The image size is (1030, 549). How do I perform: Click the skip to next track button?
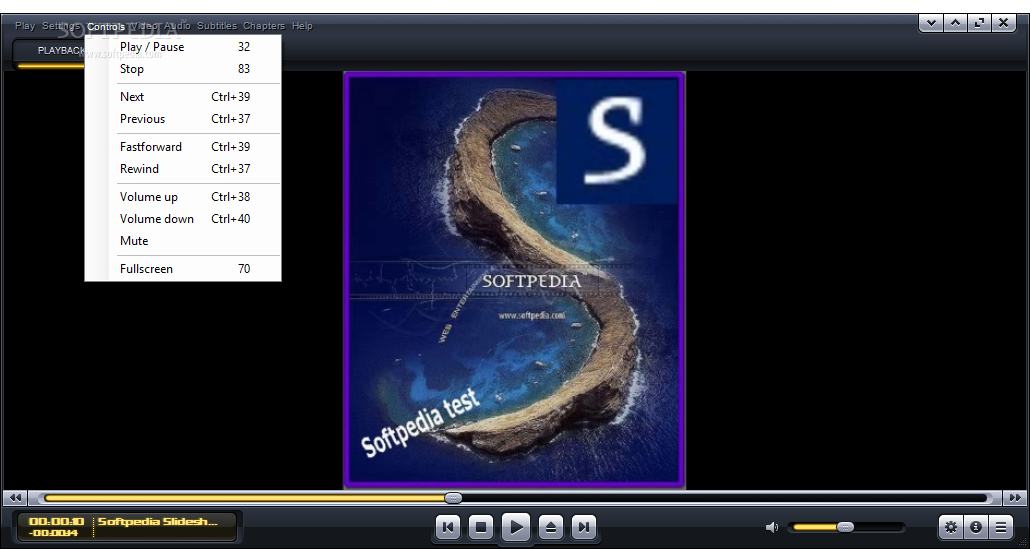click(584, 527)
